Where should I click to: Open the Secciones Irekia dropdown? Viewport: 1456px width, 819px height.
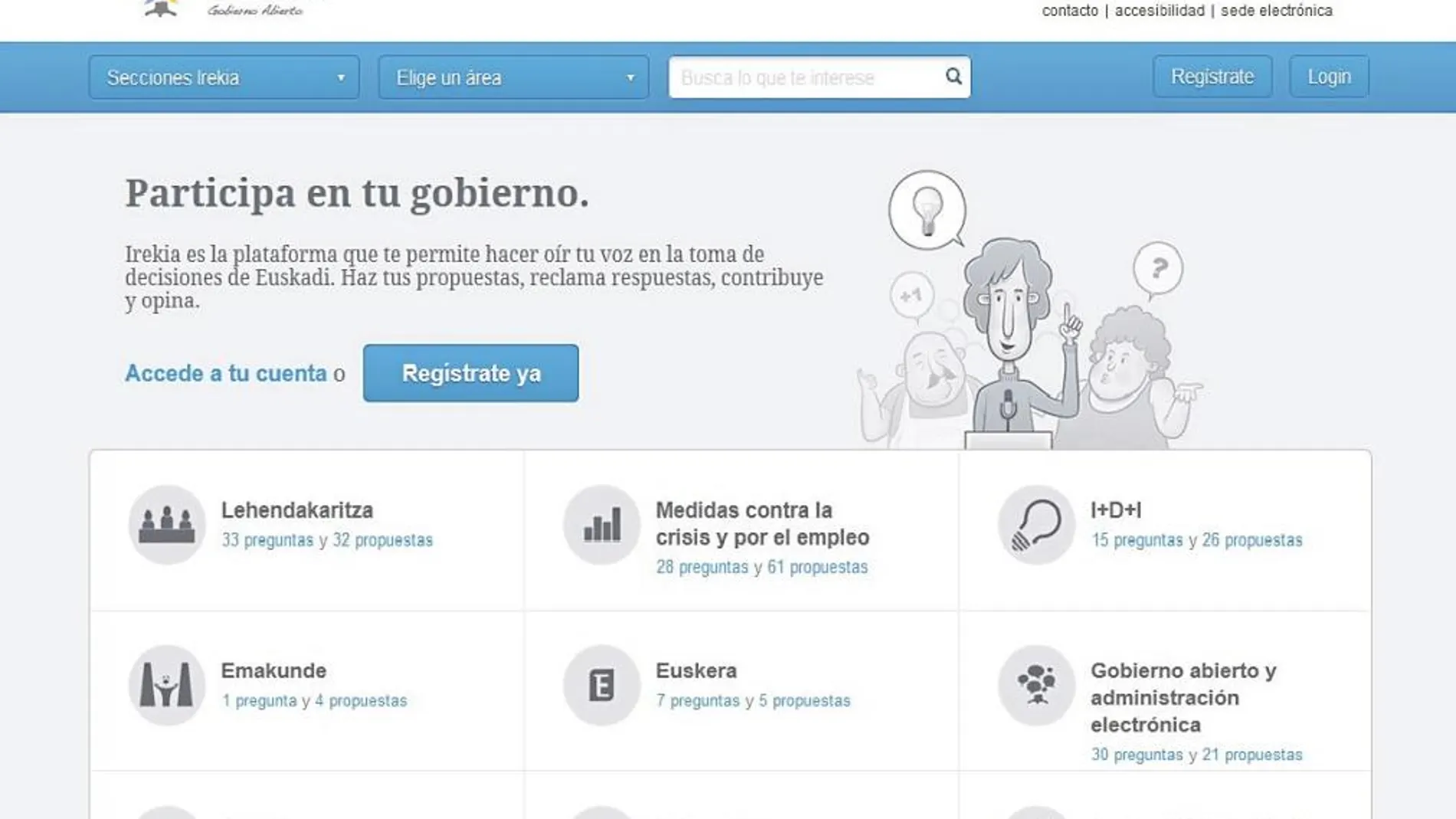point(224,77)
